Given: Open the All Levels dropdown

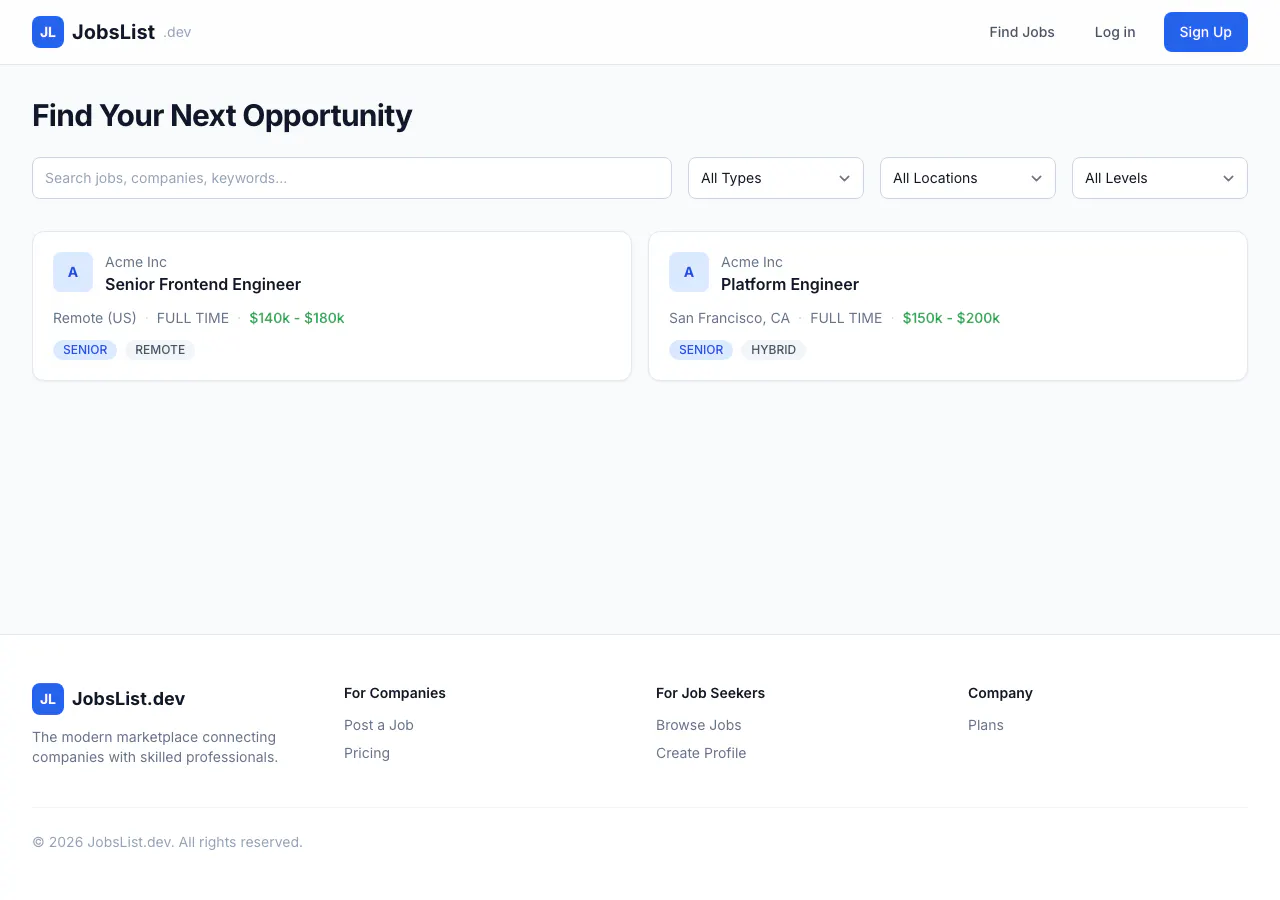Looking at the screenshot, I should (x=1160, y=178).
